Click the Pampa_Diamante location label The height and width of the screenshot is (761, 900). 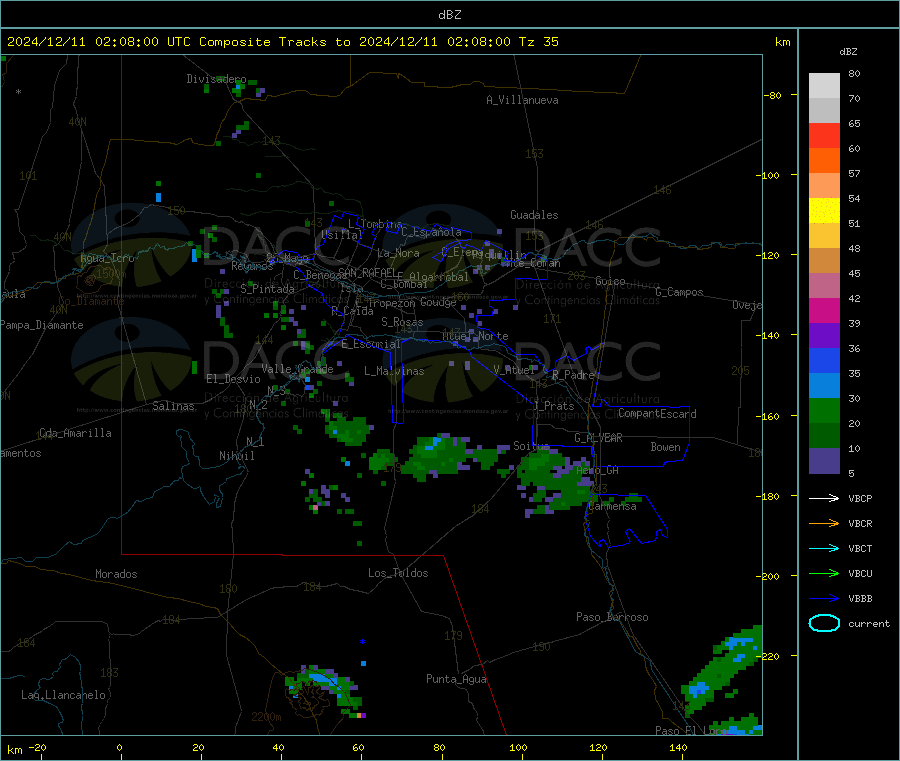(x=42, y=325)
